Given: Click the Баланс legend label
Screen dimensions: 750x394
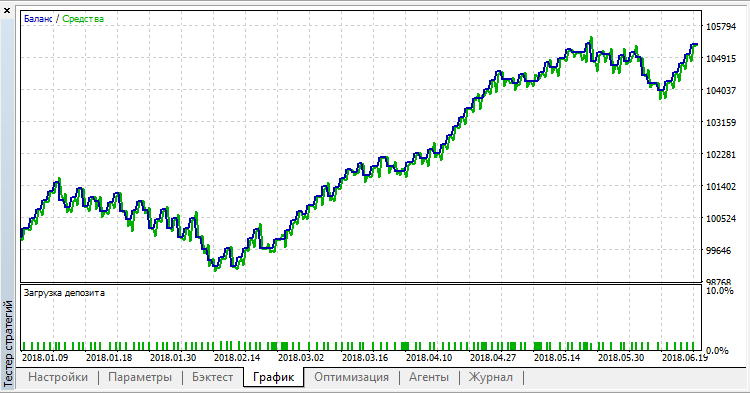Looking at the screenshot, I should pos(38,19).
